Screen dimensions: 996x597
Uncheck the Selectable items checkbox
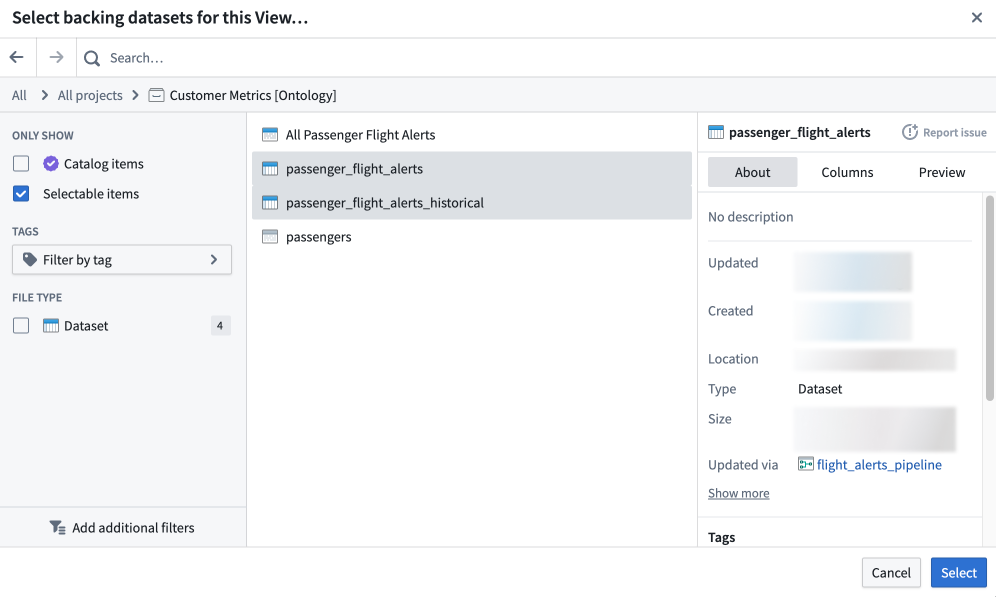(21, 194)
